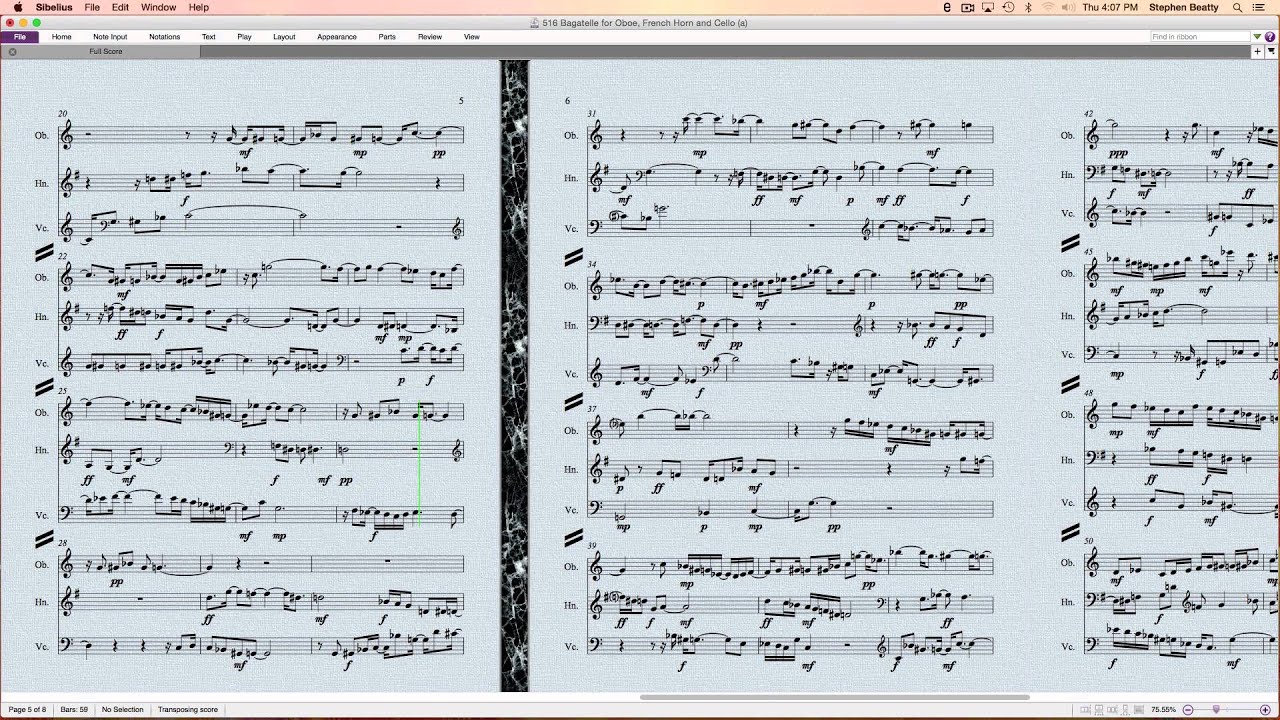This screenshot has height=720, width=1280.
Task: Click the Stephen Beatty user name in menu bar
Action: pyautogui.click(x=1185, y=8)
